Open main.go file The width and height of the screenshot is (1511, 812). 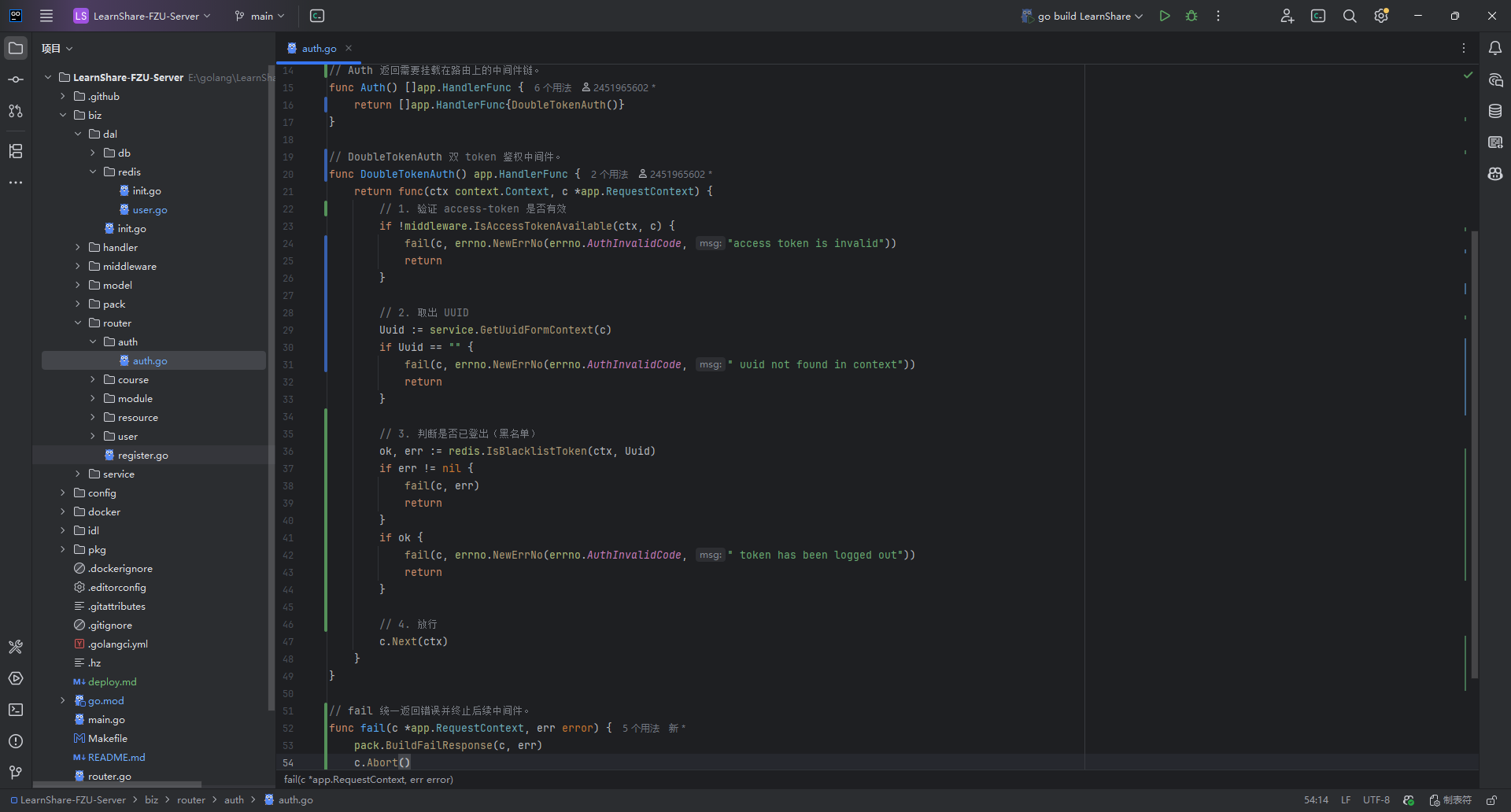106,719
